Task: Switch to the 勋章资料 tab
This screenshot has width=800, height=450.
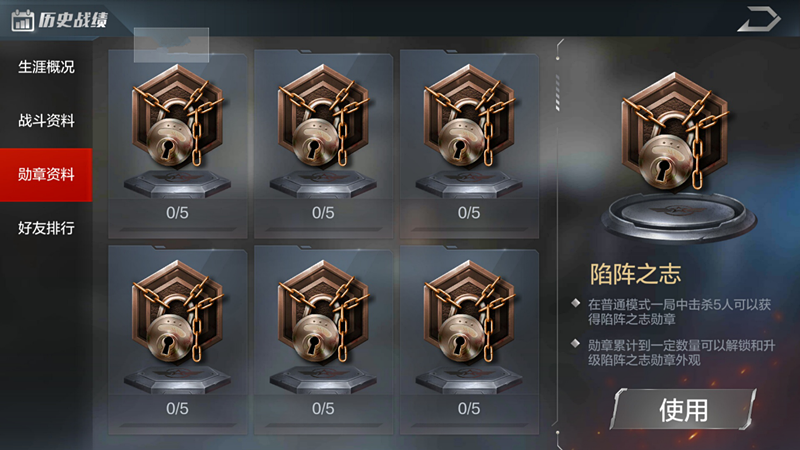Action: click(46, 175)
